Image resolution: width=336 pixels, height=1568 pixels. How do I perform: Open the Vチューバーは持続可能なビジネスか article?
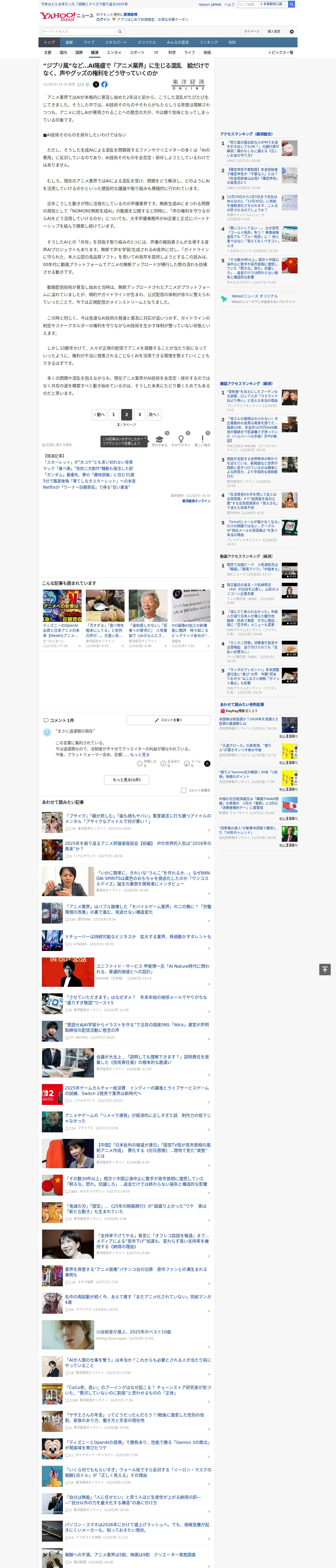tap(138, 937)
